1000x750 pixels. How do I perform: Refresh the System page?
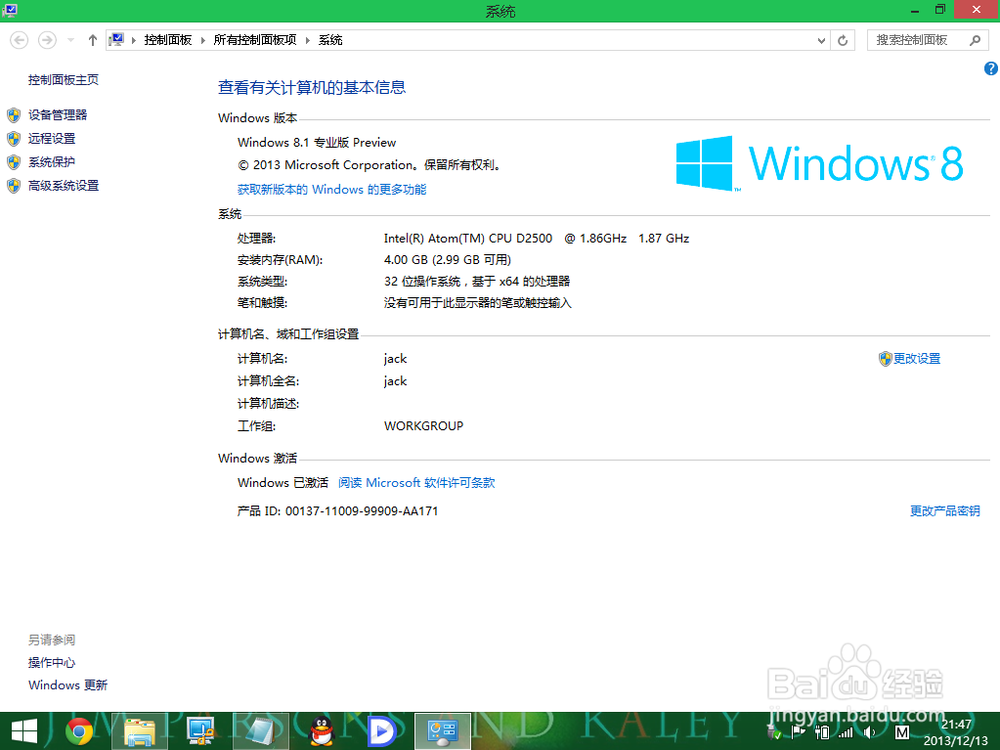pos(842,40)
